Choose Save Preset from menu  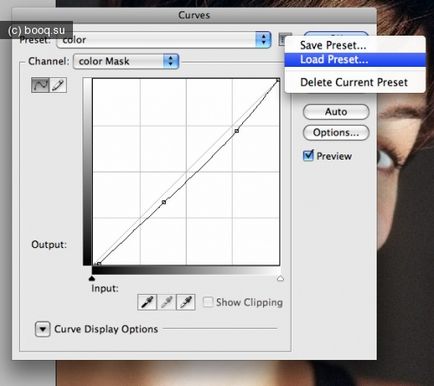tap(333, 45)
